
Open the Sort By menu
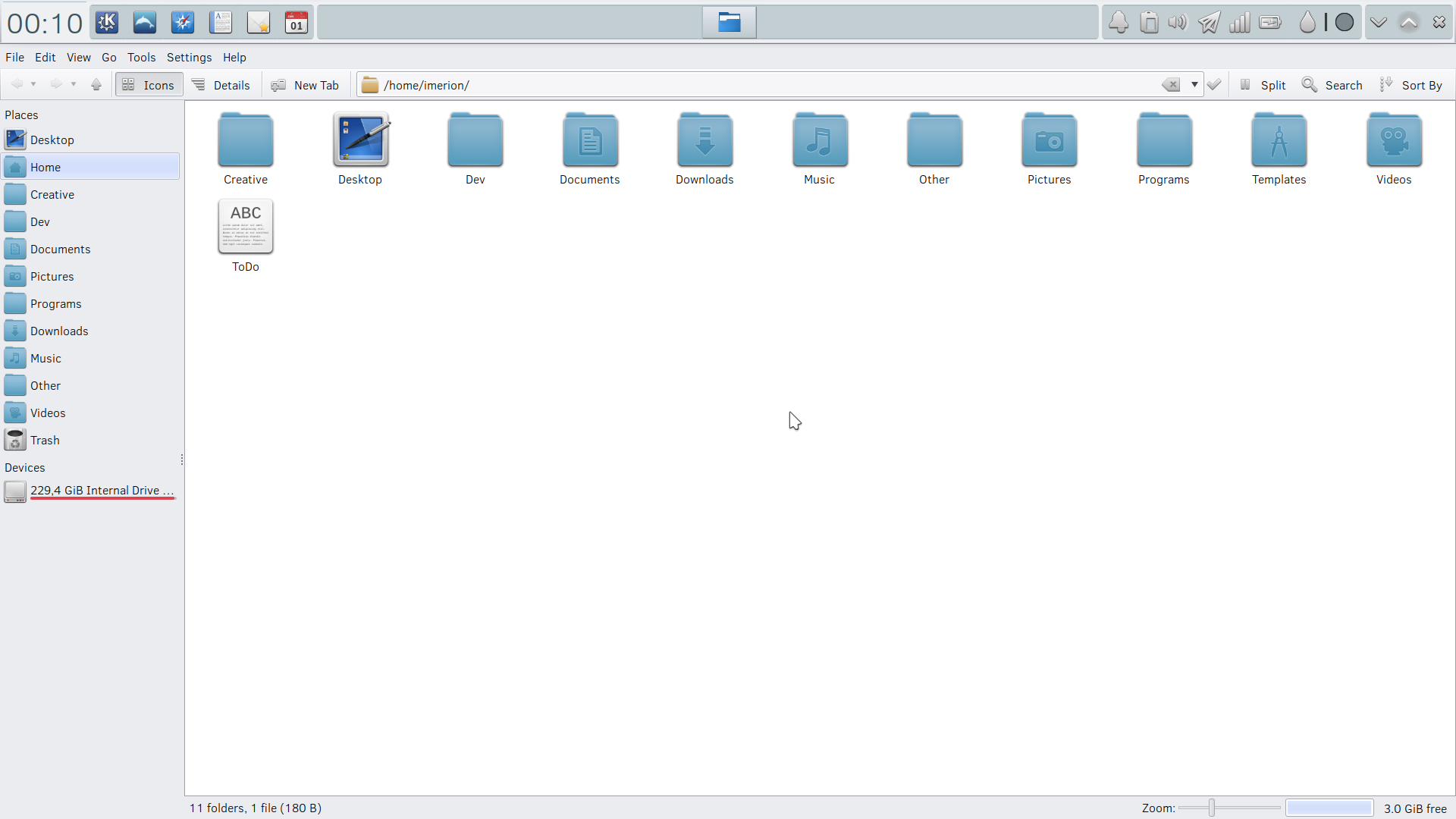(1412, 85)
